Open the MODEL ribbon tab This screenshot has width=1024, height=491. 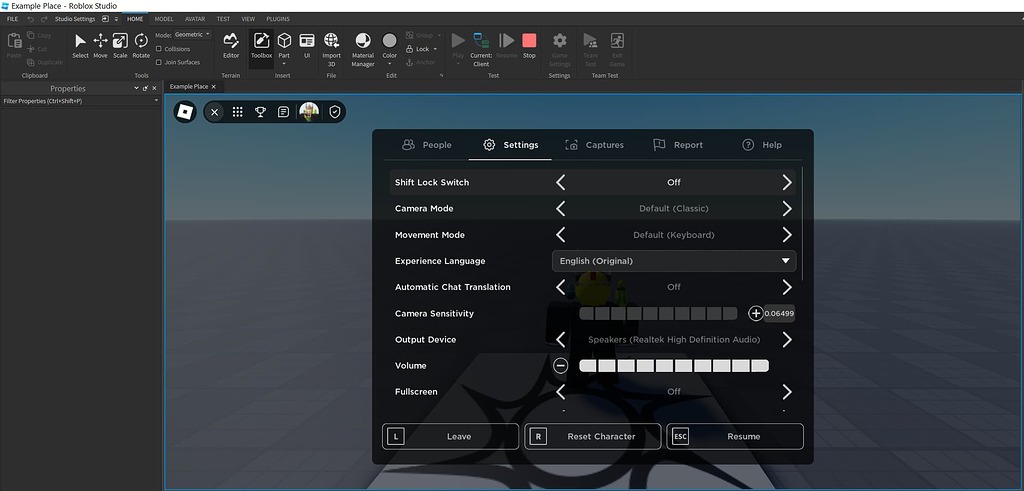tap(164, 19)
